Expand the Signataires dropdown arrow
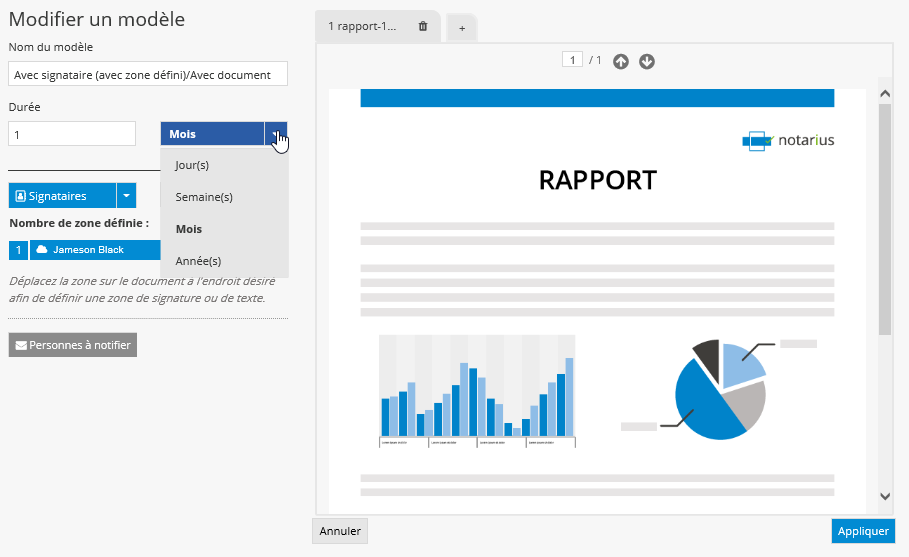This screenshot has height=557, width=909. (126, 196)
